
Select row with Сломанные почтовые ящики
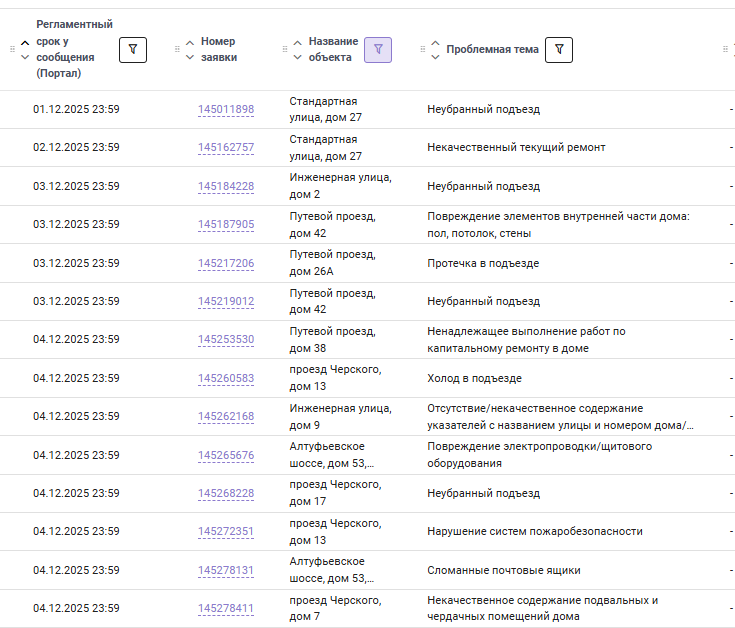368,570
